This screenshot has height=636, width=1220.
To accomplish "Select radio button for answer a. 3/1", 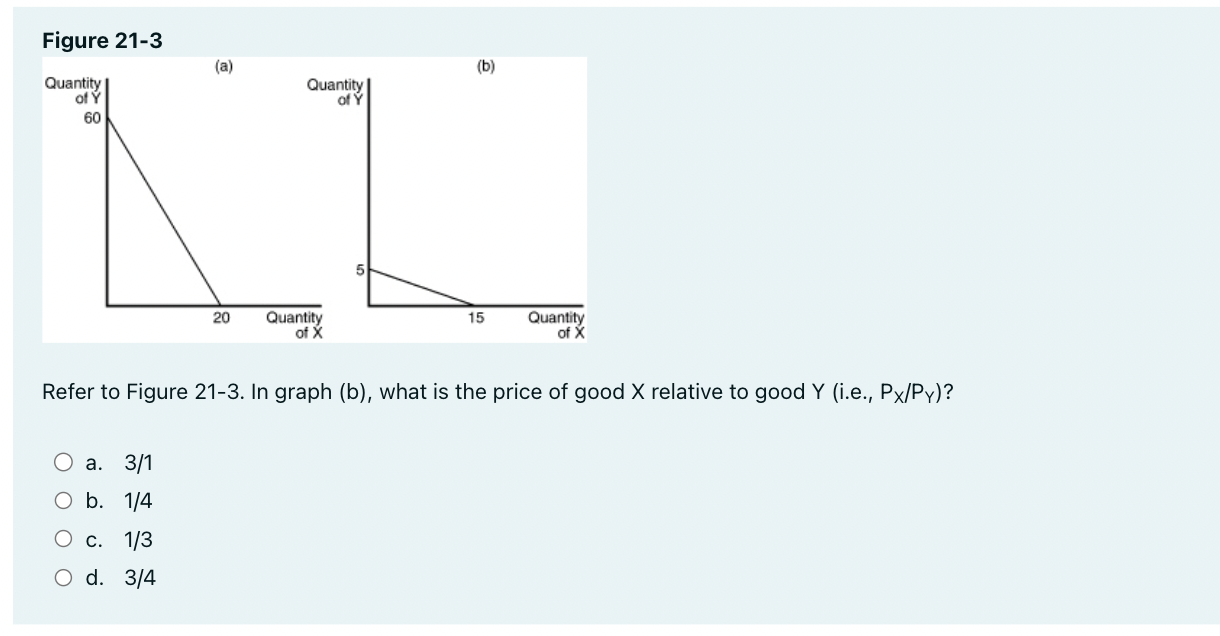I will [x=63, y=462].
